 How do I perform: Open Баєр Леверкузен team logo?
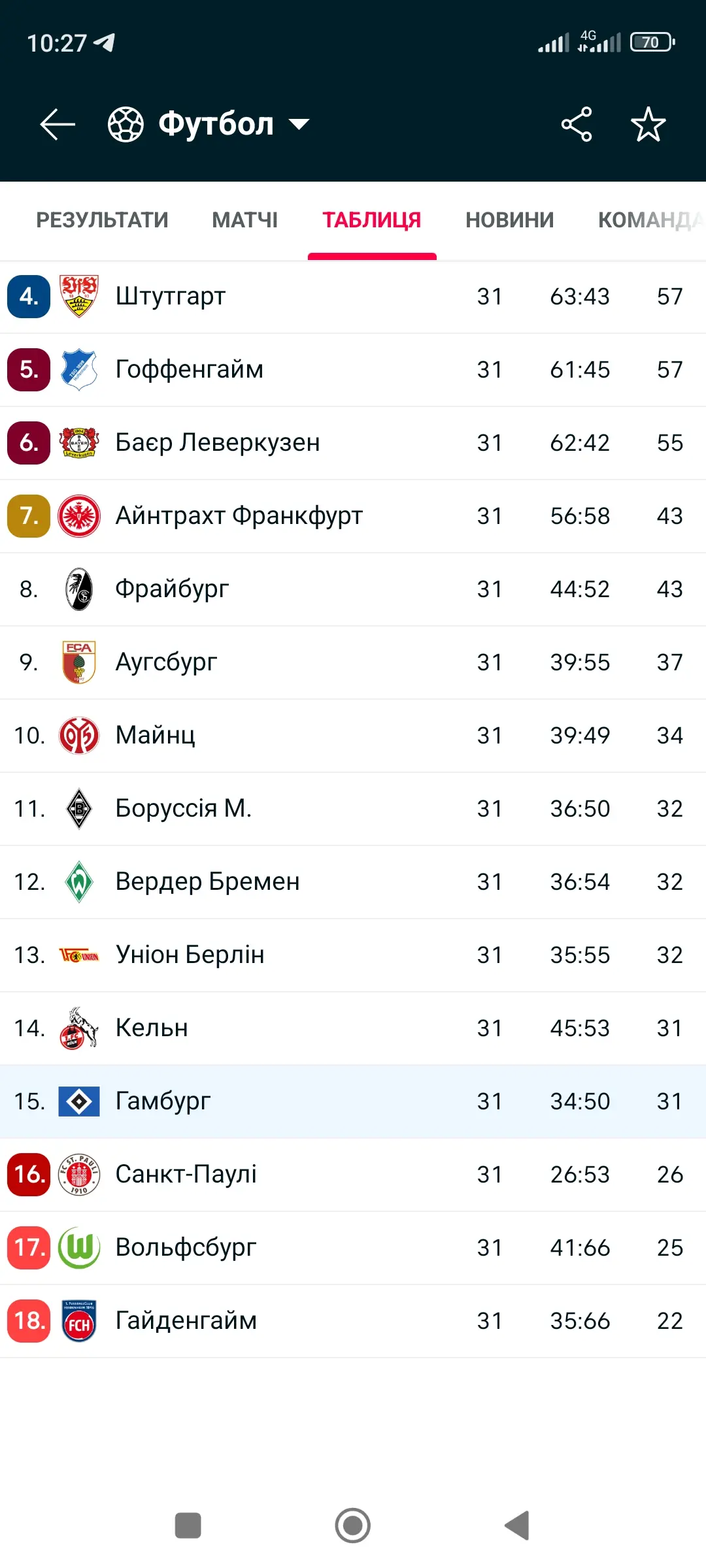click(79, 443)
